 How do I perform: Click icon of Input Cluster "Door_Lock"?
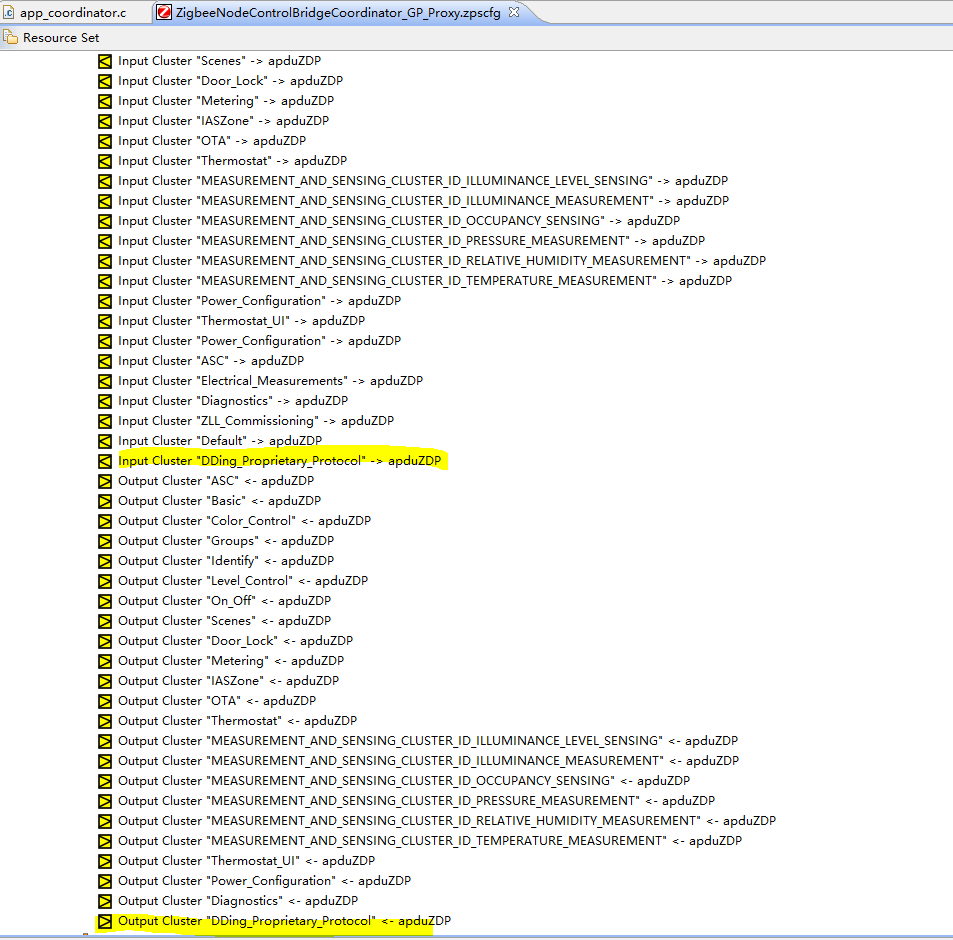pyautogui.click(x=105, y=81)
